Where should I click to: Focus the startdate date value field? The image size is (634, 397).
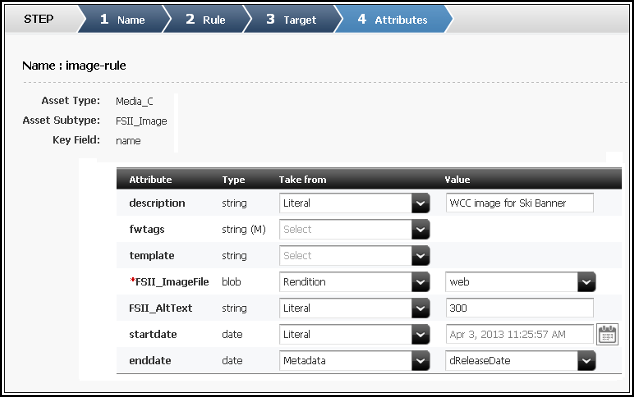(520, 334)
